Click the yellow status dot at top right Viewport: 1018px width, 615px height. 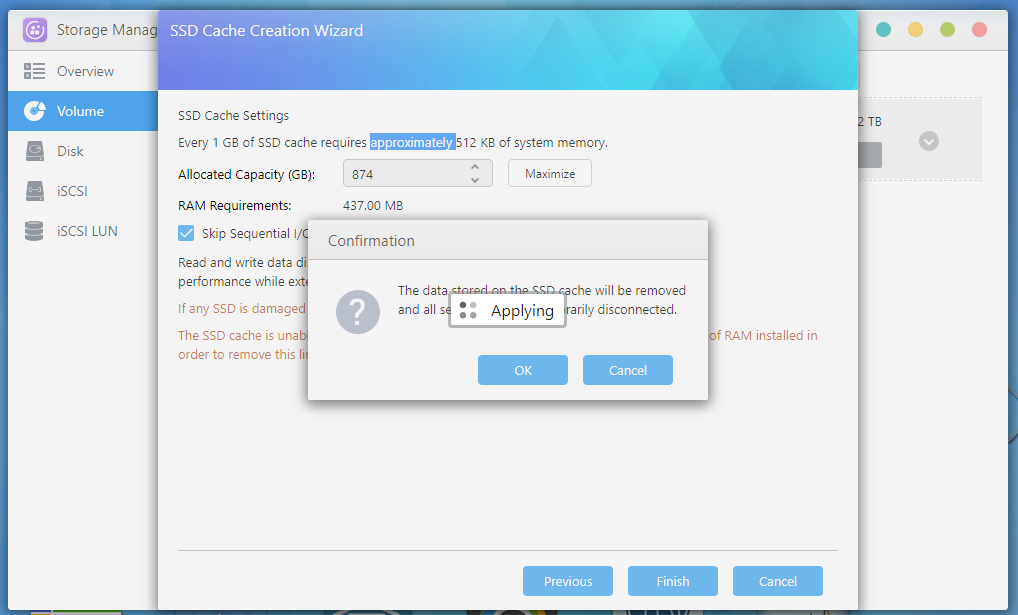[x=914, y=30]
